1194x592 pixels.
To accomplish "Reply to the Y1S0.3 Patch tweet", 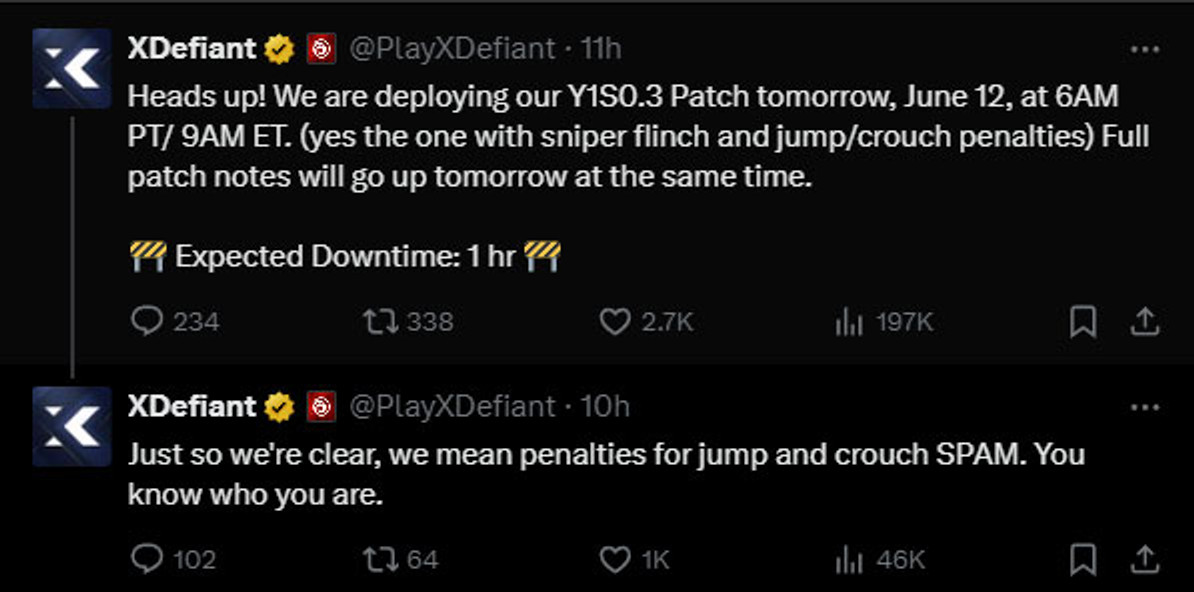I will (x=175, y=322).
